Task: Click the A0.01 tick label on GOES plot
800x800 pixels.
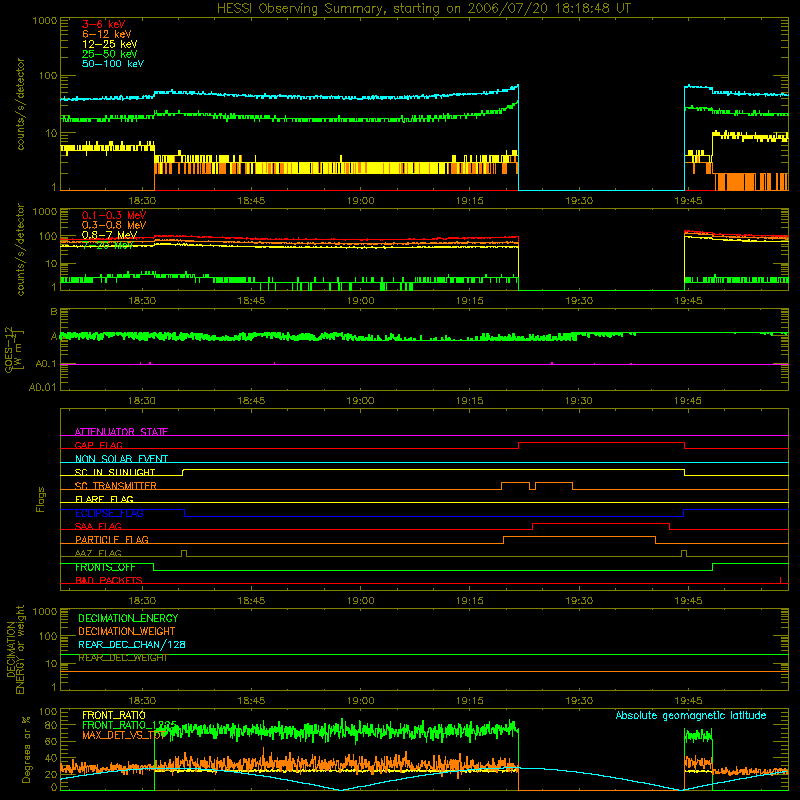Action: pyautogui.click(x=43, y=387)
